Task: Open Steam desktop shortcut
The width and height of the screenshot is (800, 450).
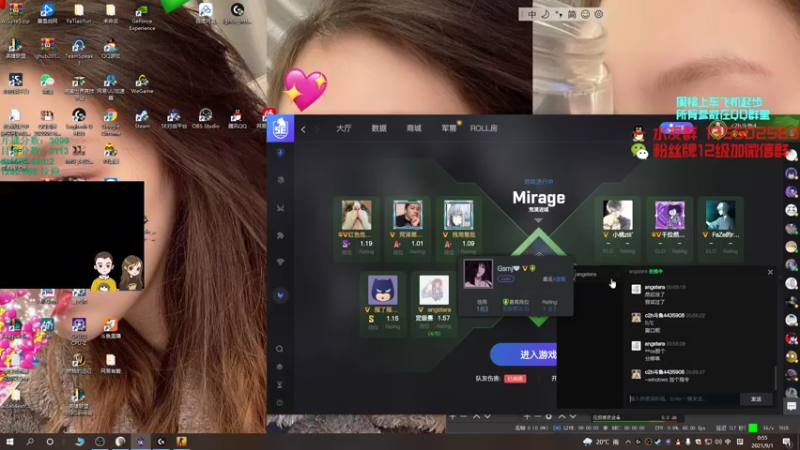Action: [142, 119]
